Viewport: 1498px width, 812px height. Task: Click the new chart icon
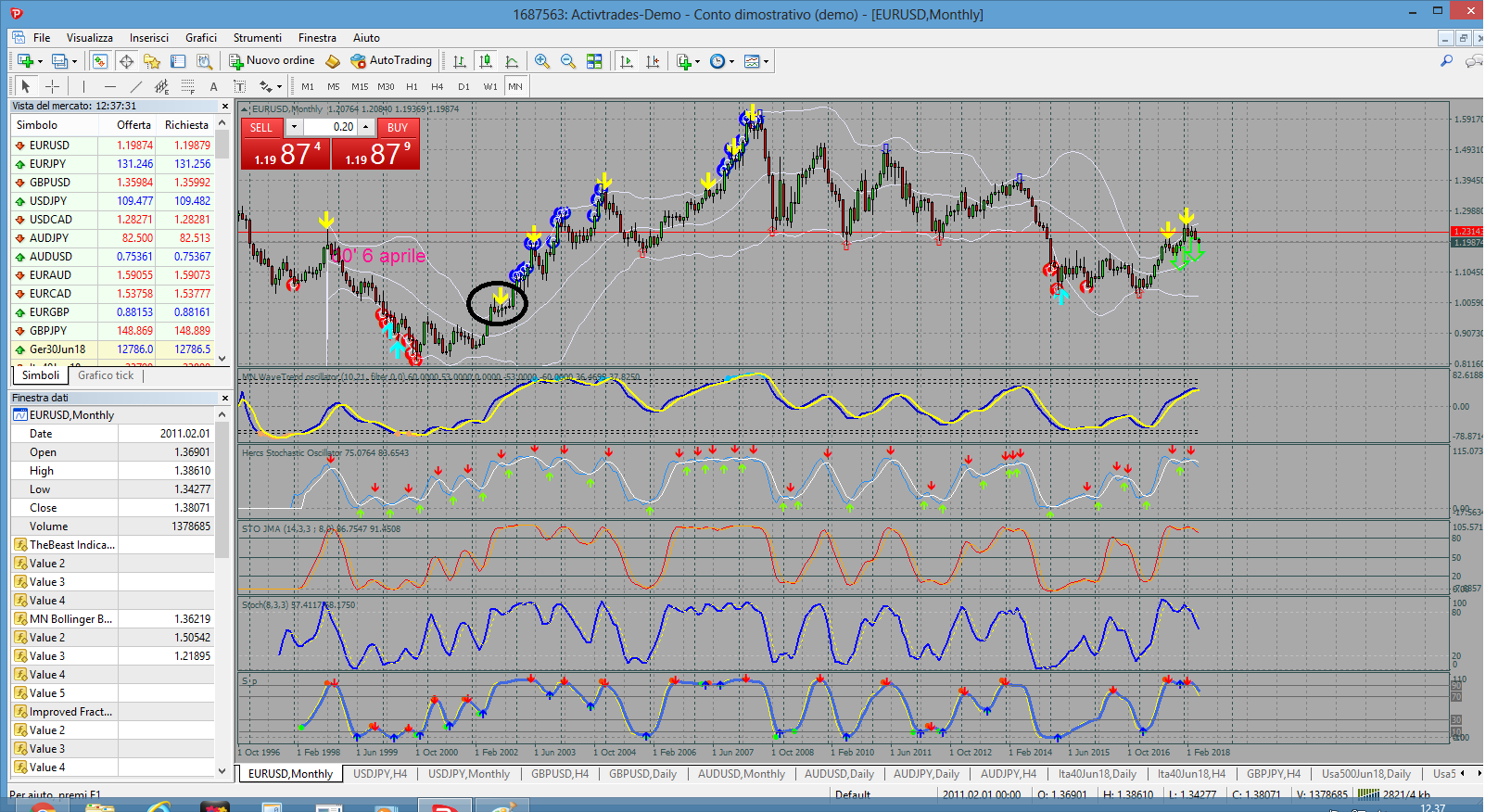[25, 61]
